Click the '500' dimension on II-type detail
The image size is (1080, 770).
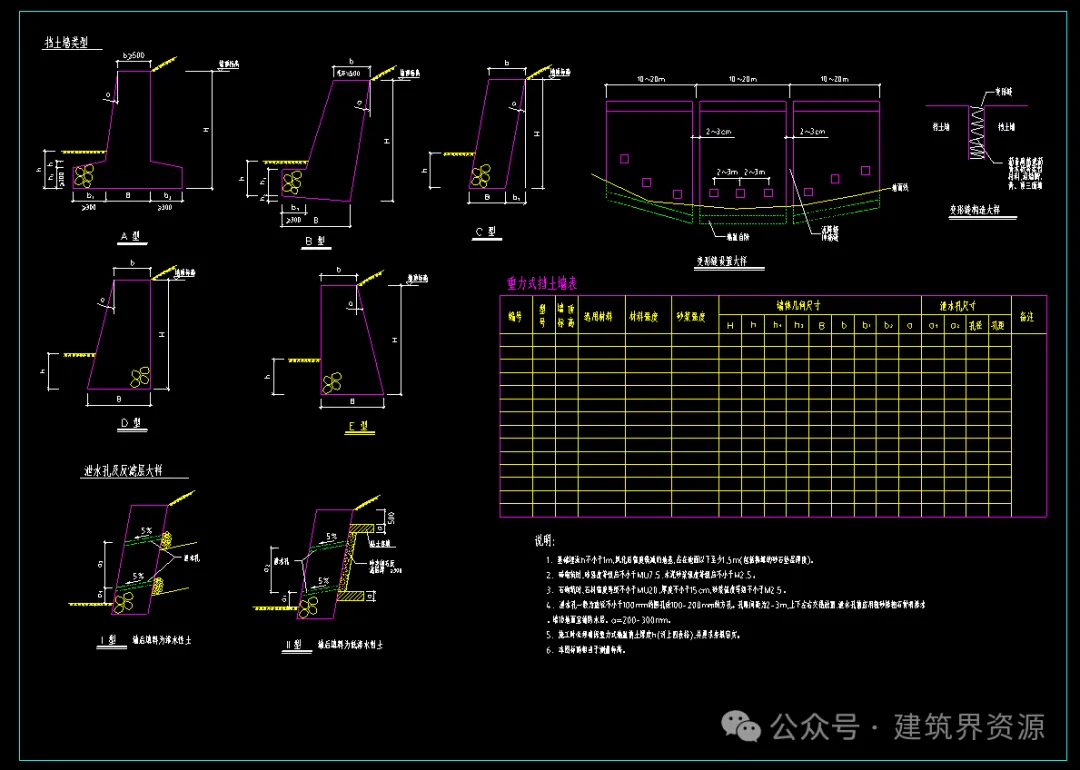point(392,518)
